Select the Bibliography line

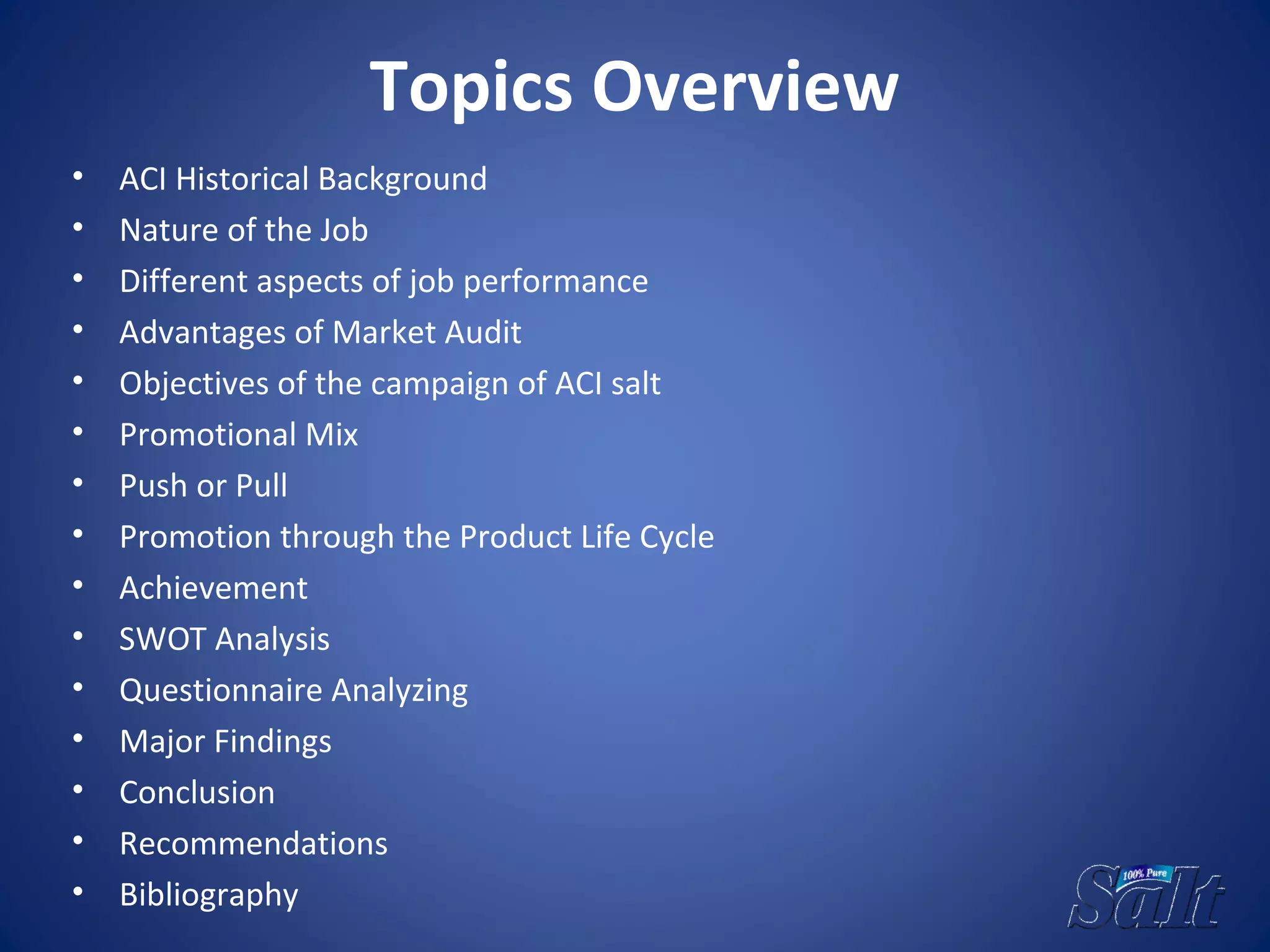[x=209, y=896]
